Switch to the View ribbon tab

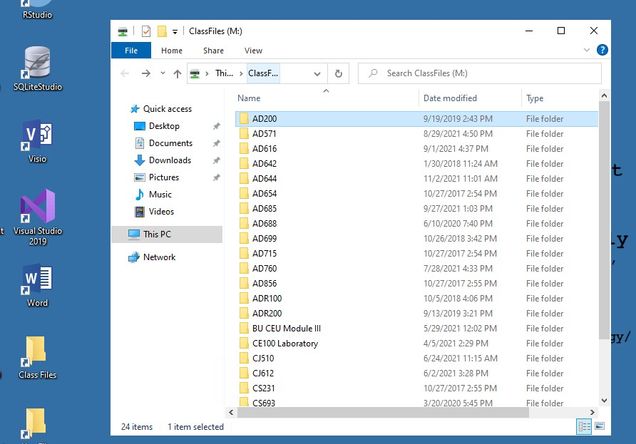(x=253, y=50)
